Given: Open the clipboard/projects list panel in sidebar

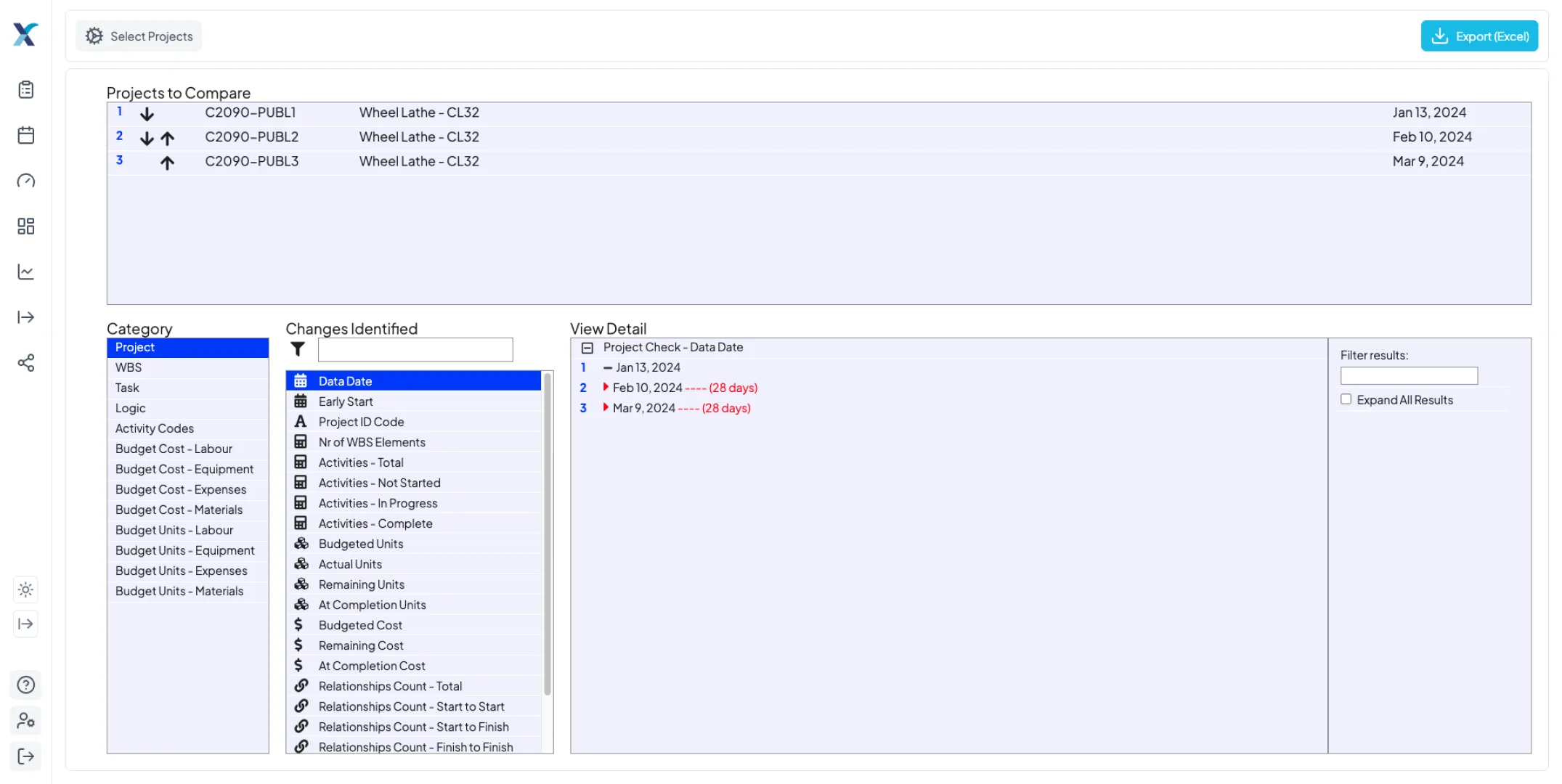Looking at the screenshot, I should pyautogui.click(x=25, y=89).
